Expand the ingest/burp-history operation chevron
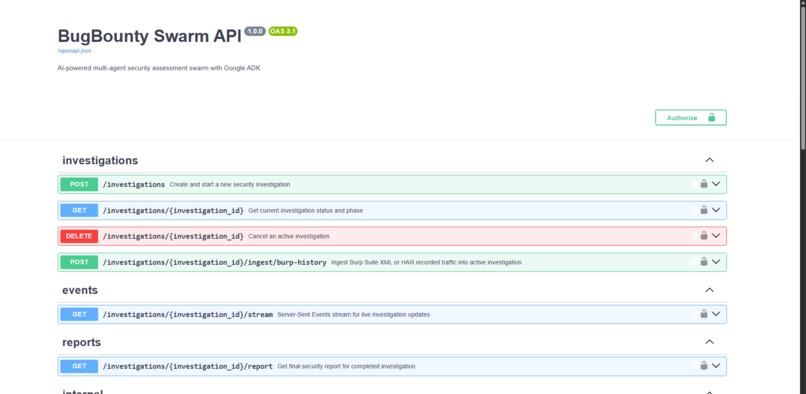 [x=716, y=262]
